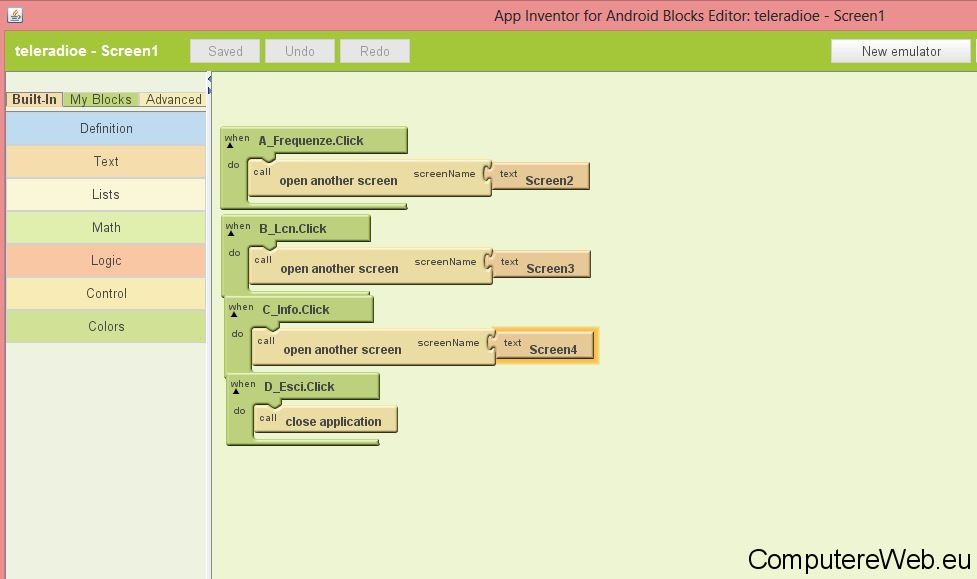
Task: Collapse the D_Esci.Click block triangle
Action: [236, 392]
